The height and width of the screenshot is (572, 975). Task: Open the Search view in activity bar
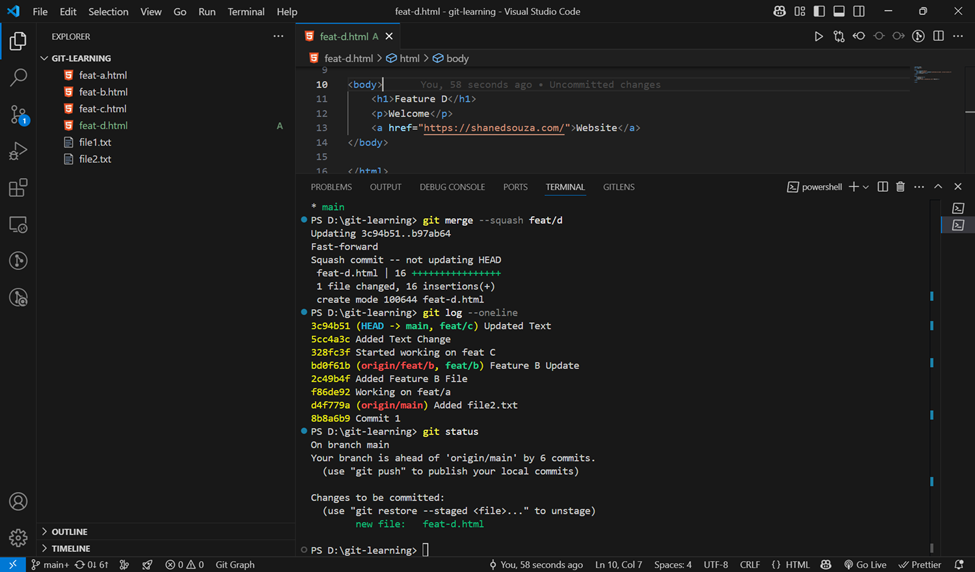pyautogui.click(x=18, y=78)
